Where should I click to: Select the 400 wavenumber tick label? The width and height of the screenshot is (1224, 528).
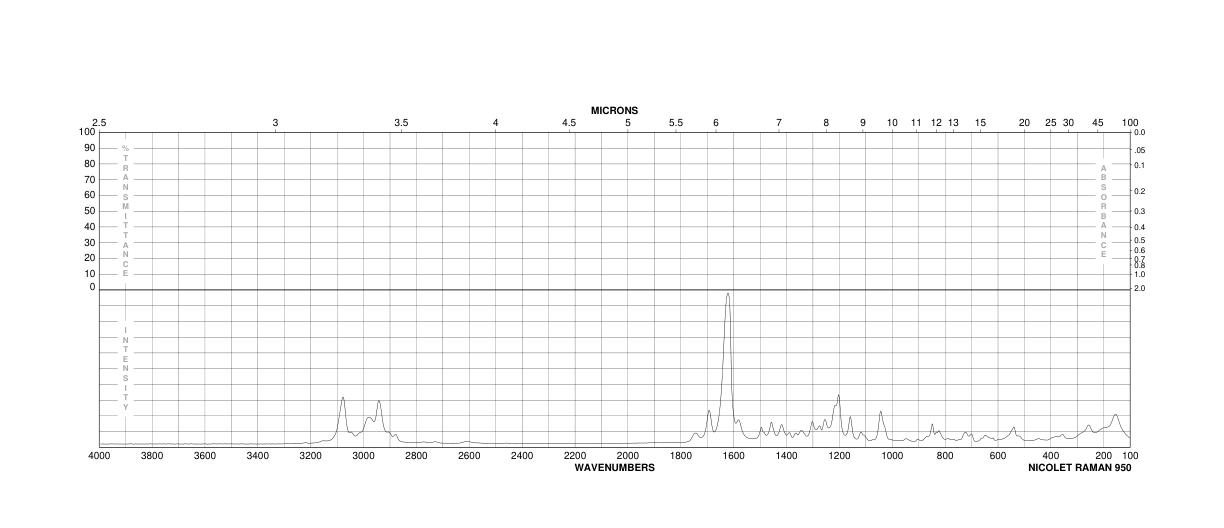click(1051, 456)
